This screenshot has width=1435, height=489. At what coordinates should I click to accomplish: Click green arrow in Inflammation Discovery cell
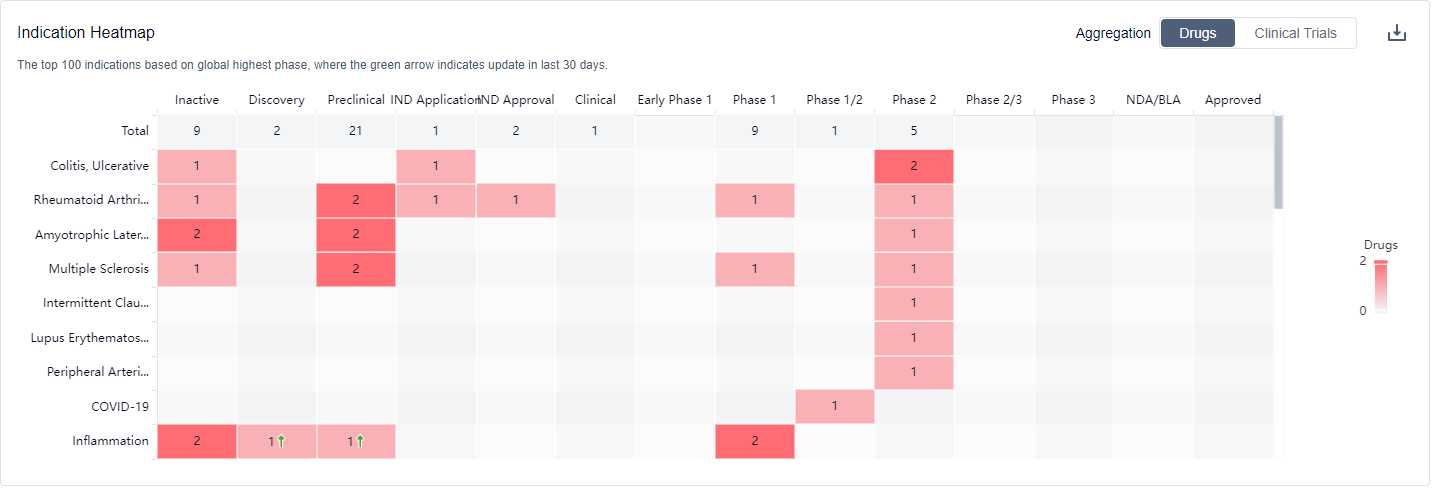pos(281,441)
